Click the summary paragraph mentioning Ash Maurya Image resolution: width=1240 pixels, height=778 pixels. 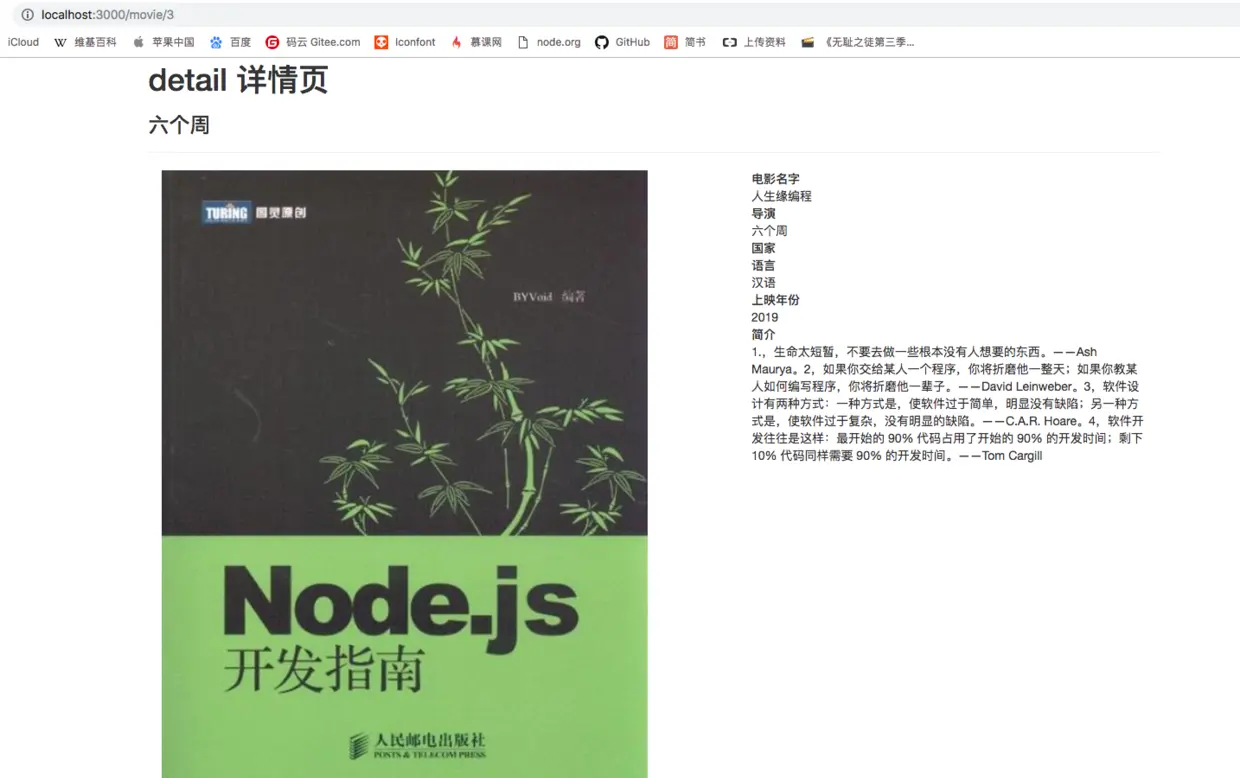(948, 404)
